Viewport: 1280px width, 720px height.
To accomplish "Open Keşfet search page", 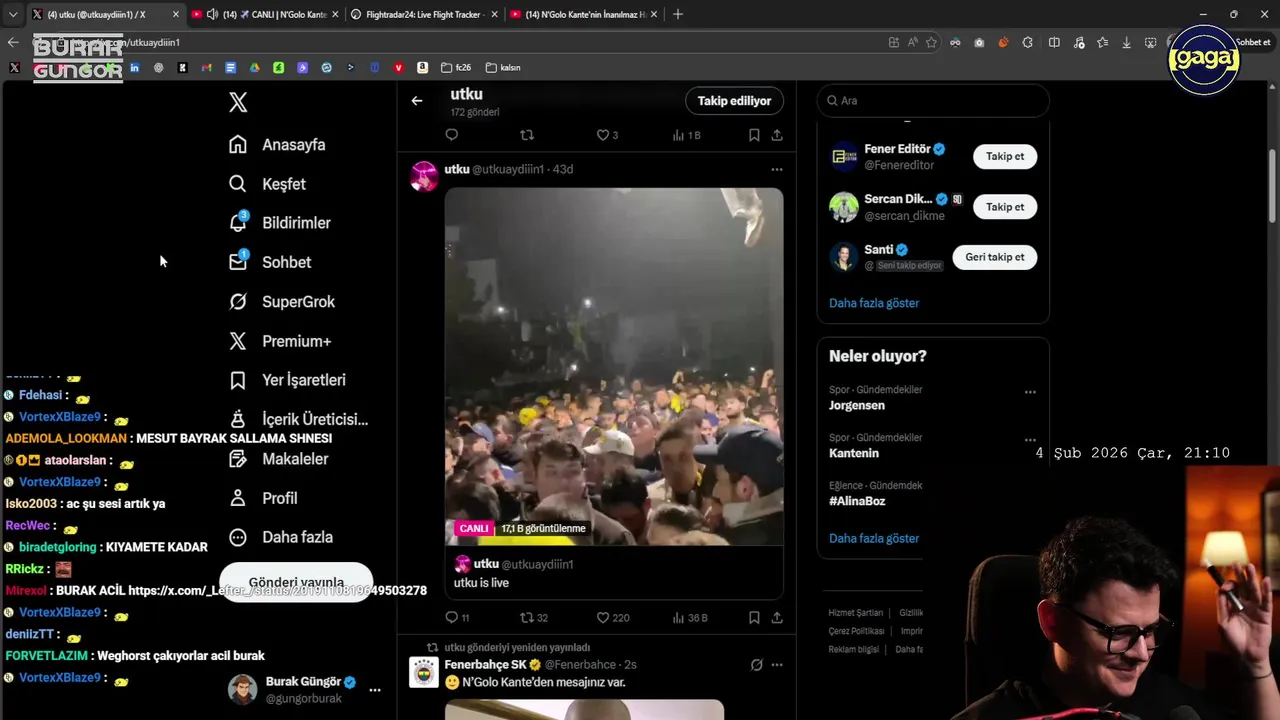I will click(267, 184).
